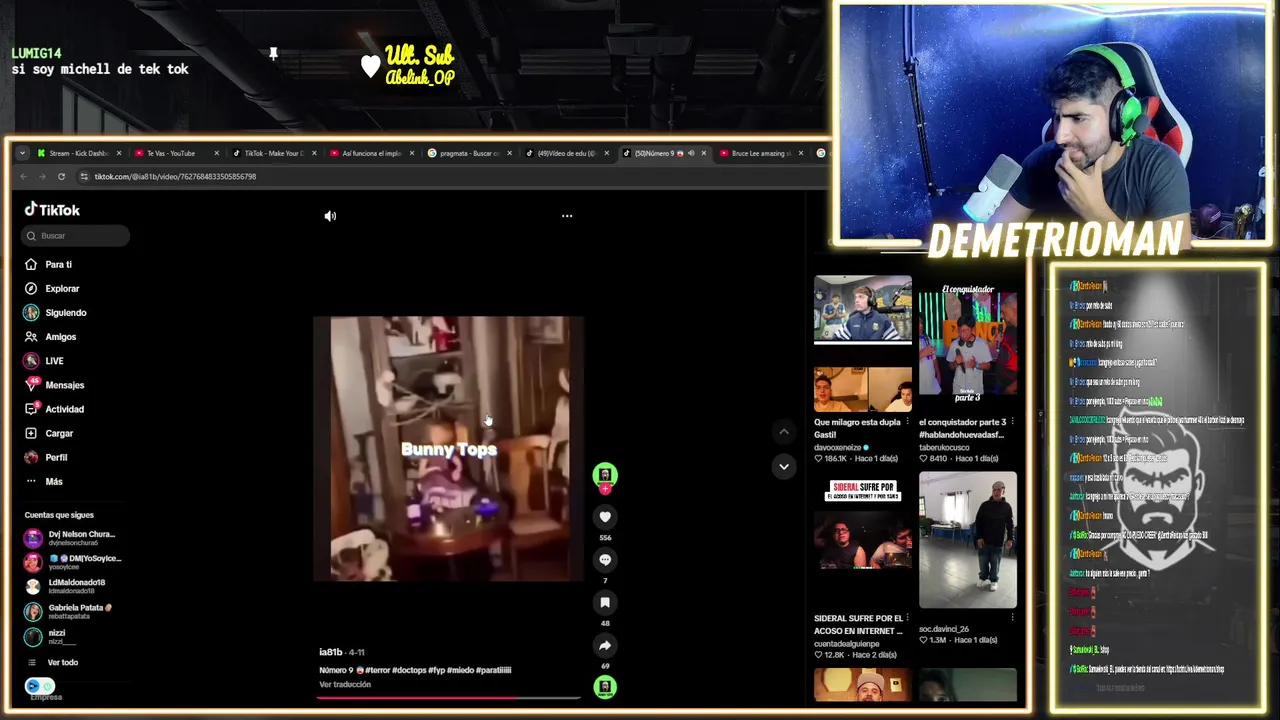Click options dots on SIDERAL video card
1280x720 pixels.
click(907, 619)
